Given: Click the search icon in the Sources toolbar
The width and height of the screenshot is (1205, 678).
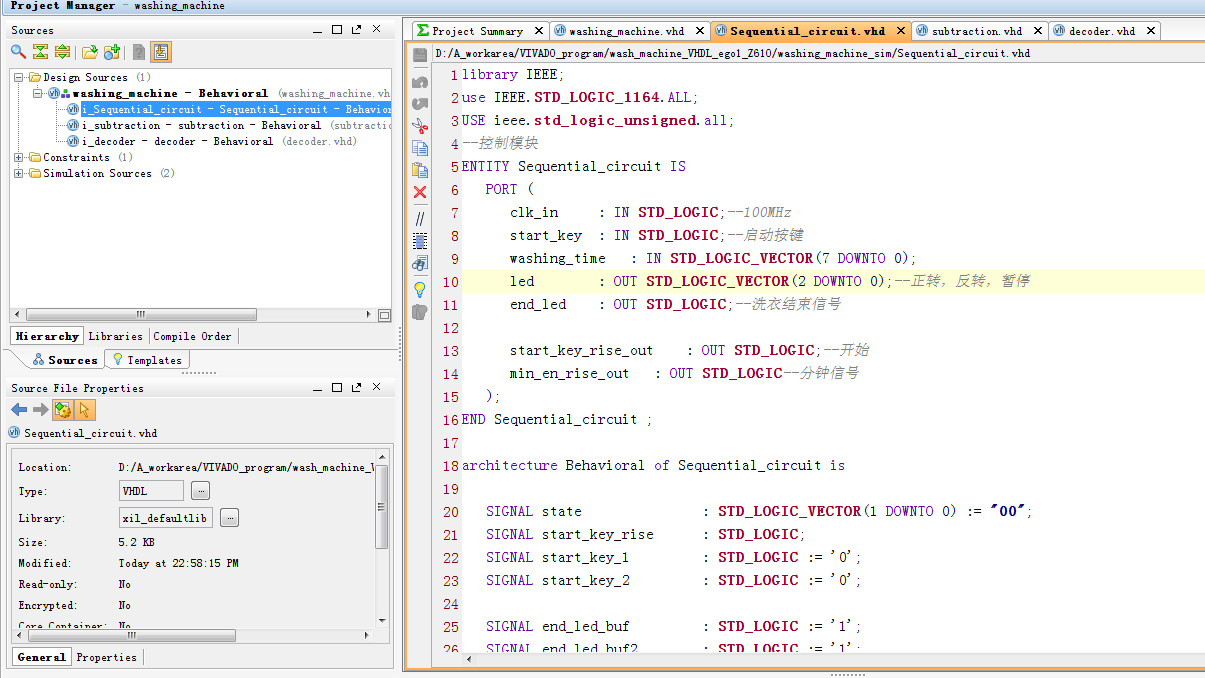Looking at the screenshot, I should pos(18,52).
